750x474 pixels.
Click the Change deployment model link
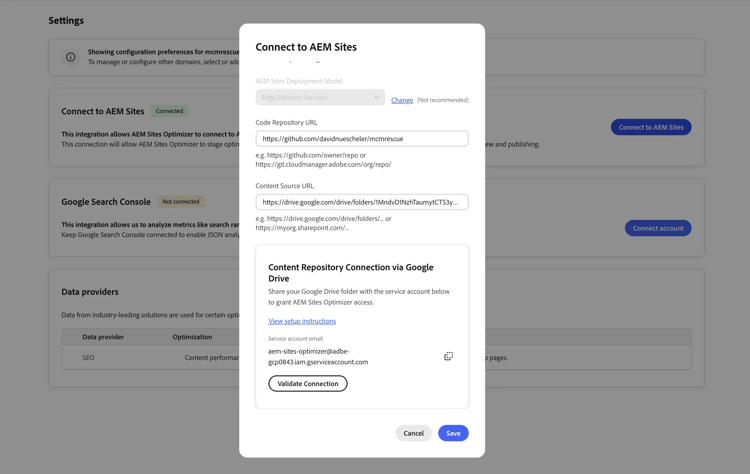(x=402, y=100)
